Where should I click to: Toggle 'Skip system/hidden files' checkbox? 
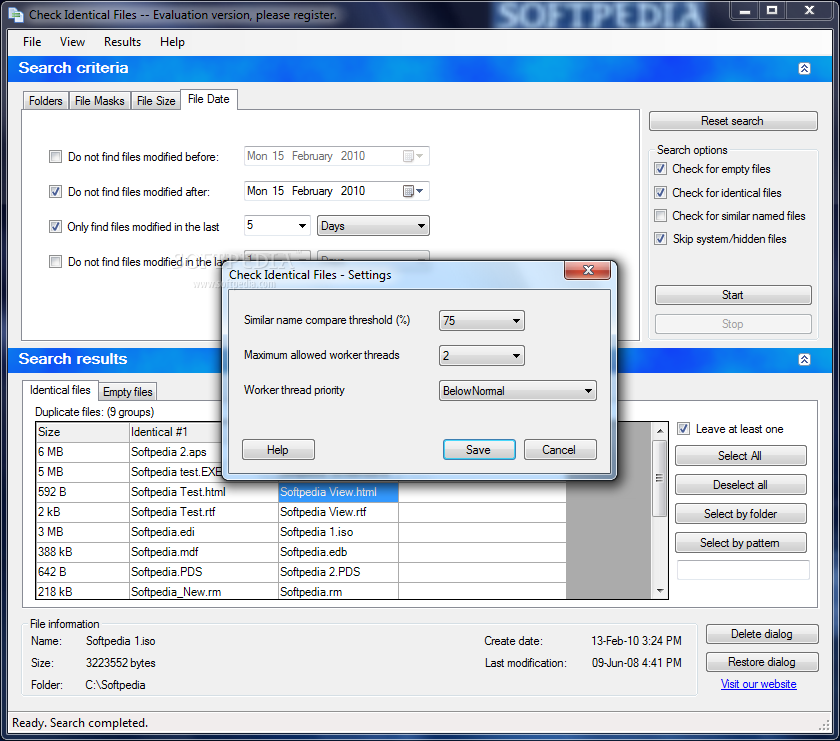661,238
